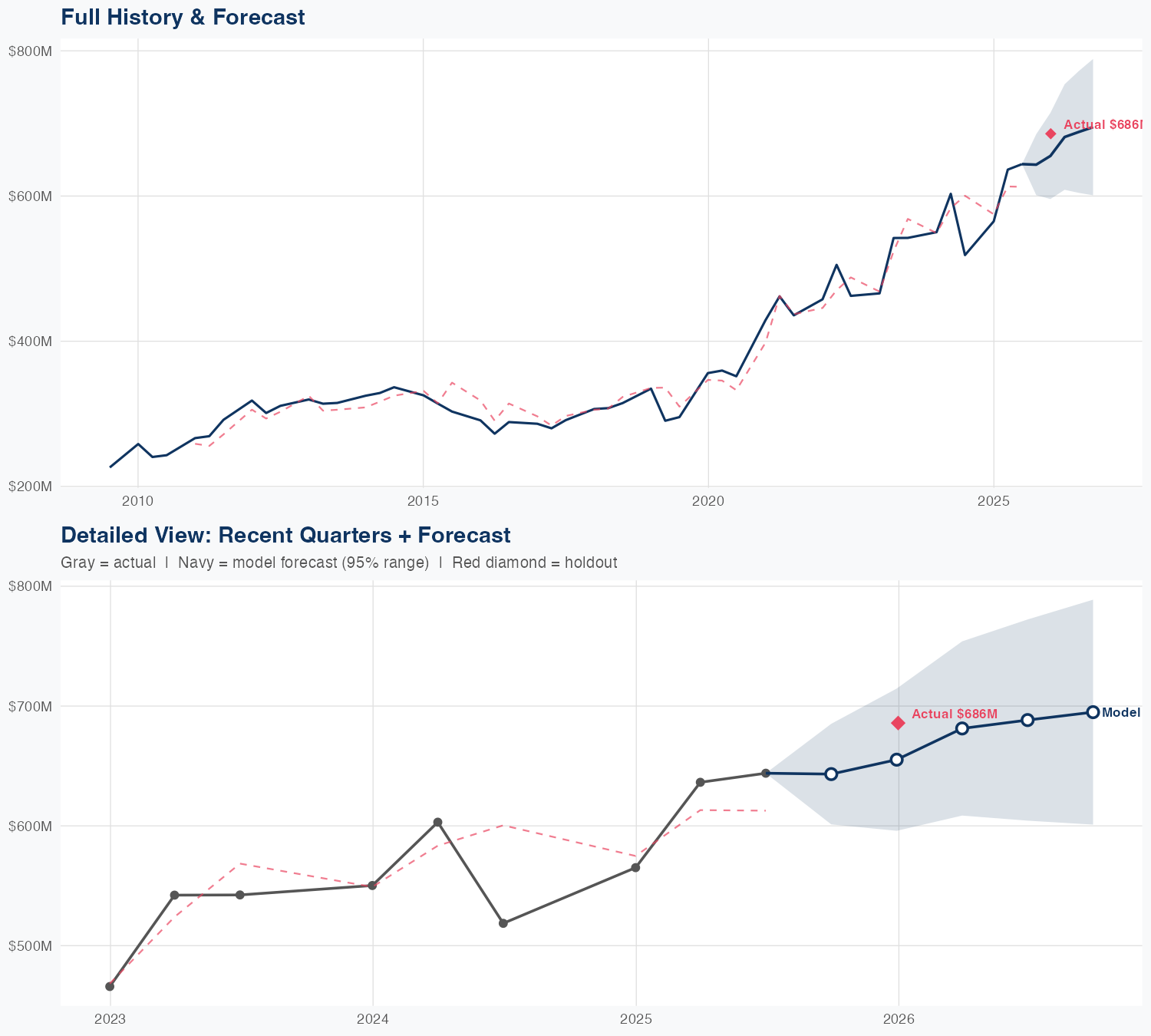
Task: Click the gray point on the 2025 gridline
Action: pos(635,868)
